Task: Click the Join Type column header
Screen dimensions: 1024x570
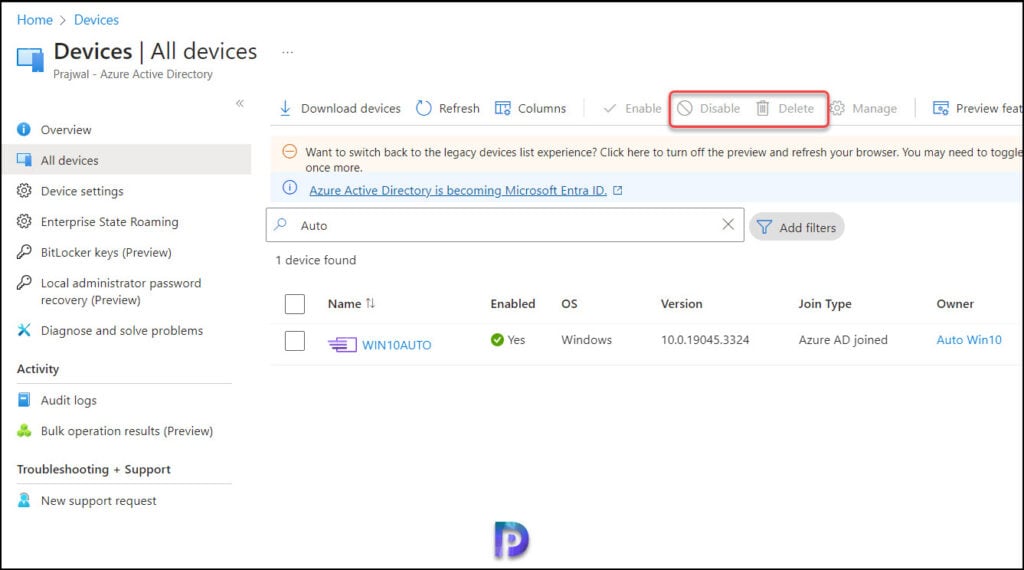Action: [x=824, y=304]
